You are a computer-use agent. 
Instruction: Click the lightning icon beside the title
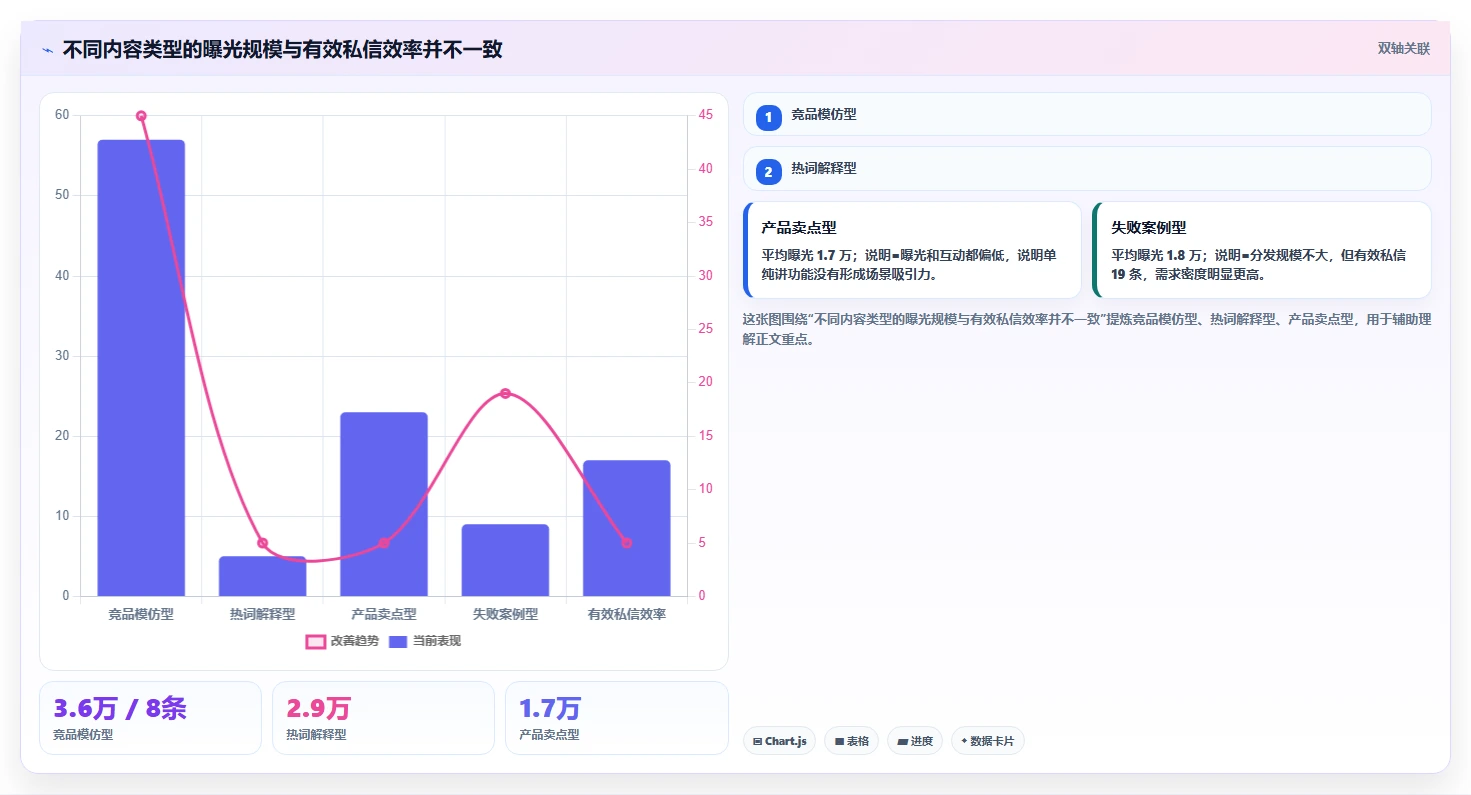tap(47, 49)
